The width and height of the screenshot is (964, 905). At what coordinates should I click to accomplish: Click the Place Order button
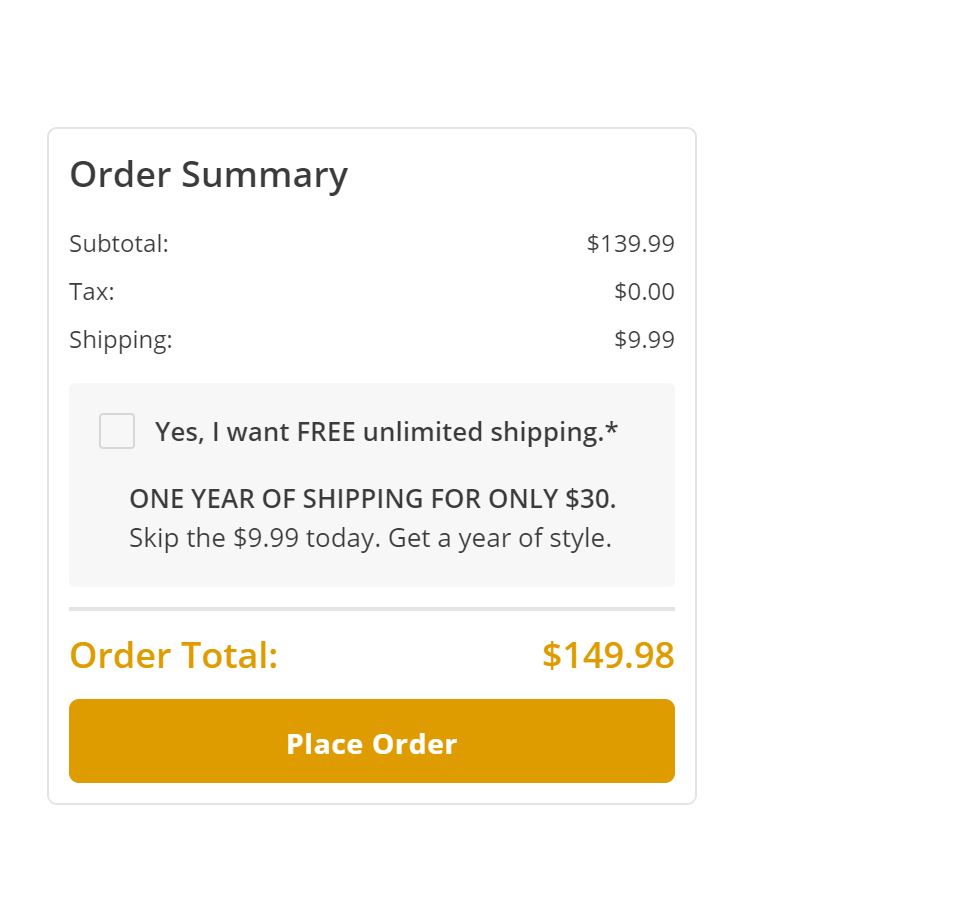pyautogui.click(x=371, y=741)
